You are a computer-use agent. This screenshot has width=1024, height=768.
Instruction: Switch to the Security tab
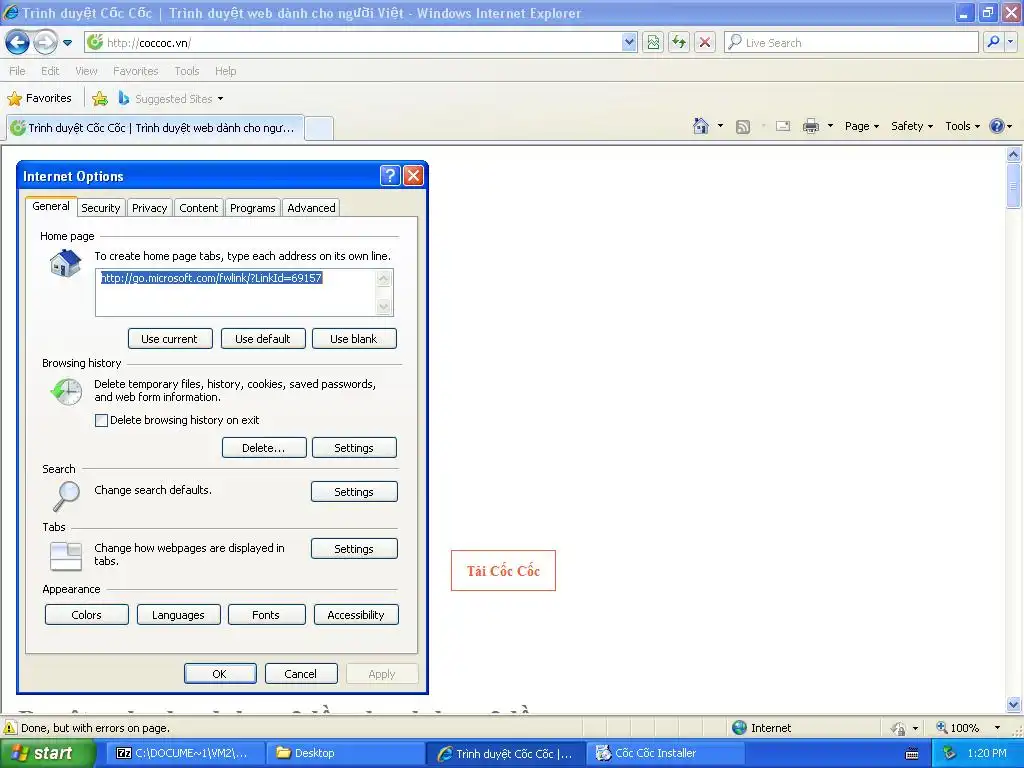101,208
